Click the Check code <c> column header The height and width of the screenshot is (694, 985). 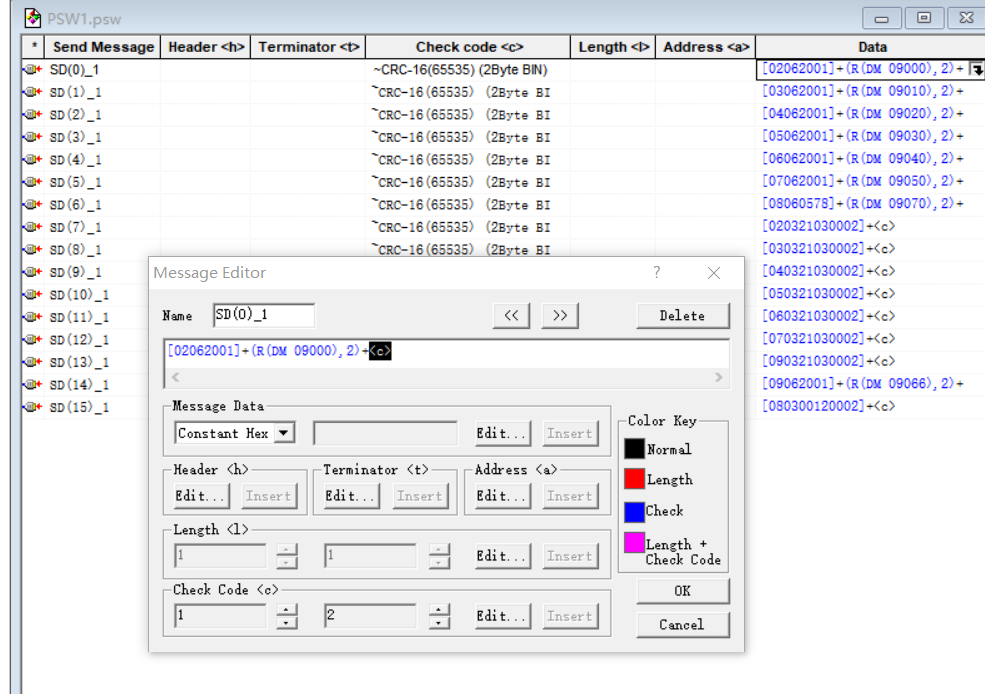coord(469,47)
